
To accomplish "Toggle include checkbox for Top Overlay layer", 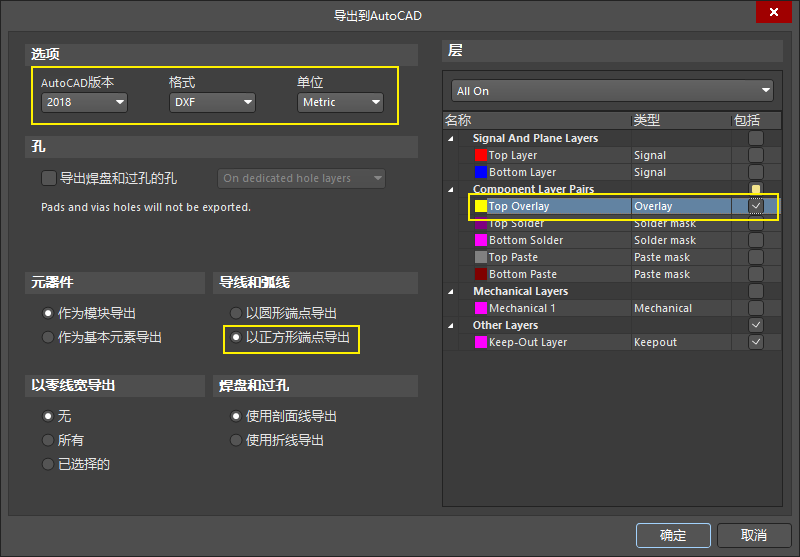I will pos(756,207).
